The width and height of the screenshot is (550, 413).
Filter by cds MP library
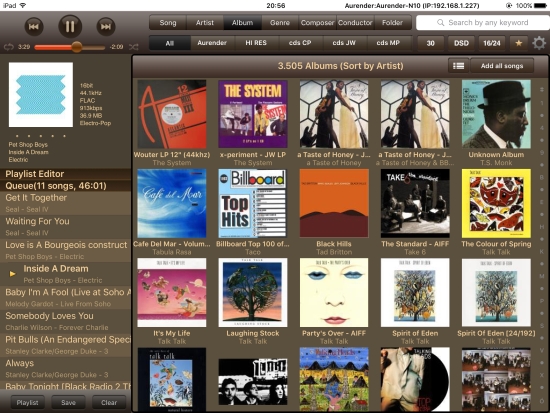388,43
